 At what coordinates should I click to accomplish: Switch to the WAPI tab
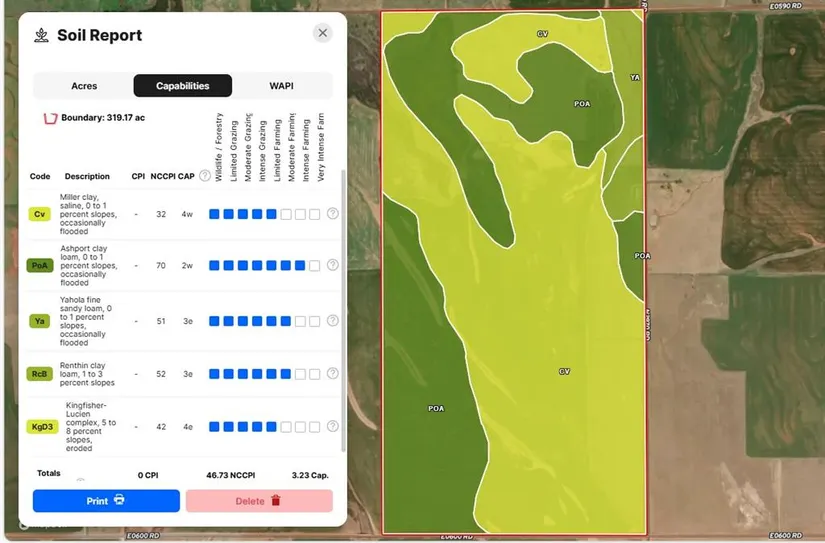[282, 86]
